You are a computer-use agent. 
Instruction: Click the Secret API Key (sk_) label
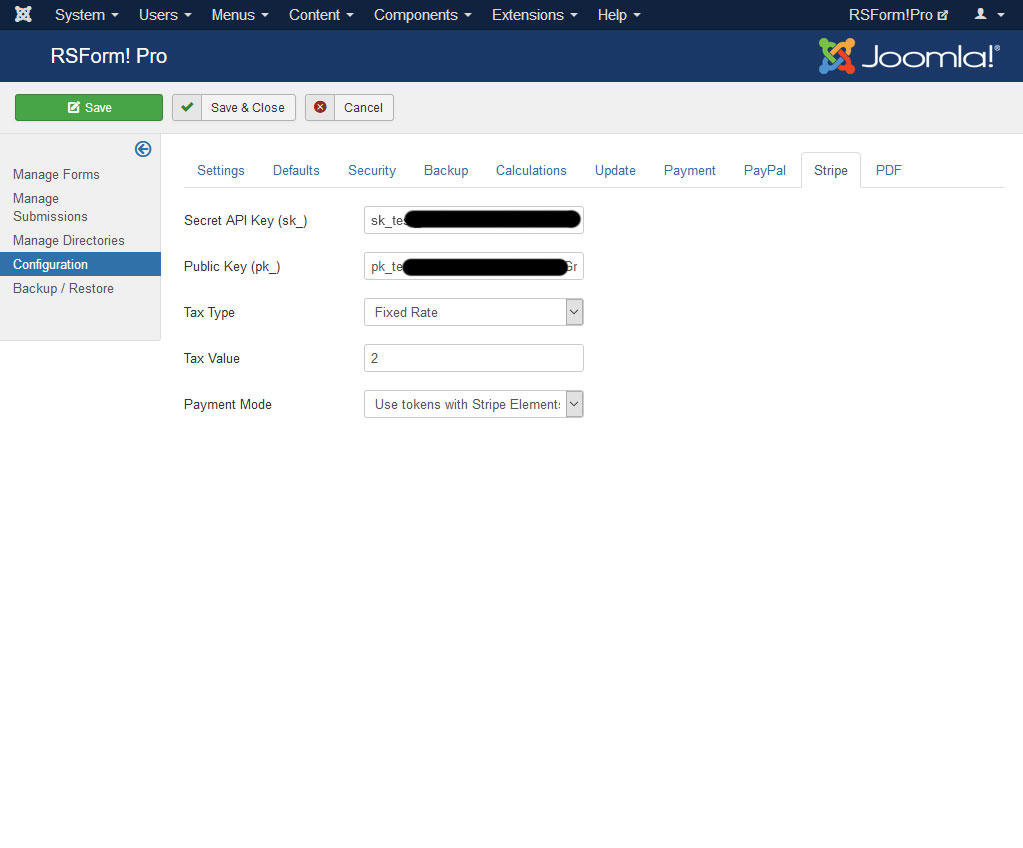click(245, 220)
